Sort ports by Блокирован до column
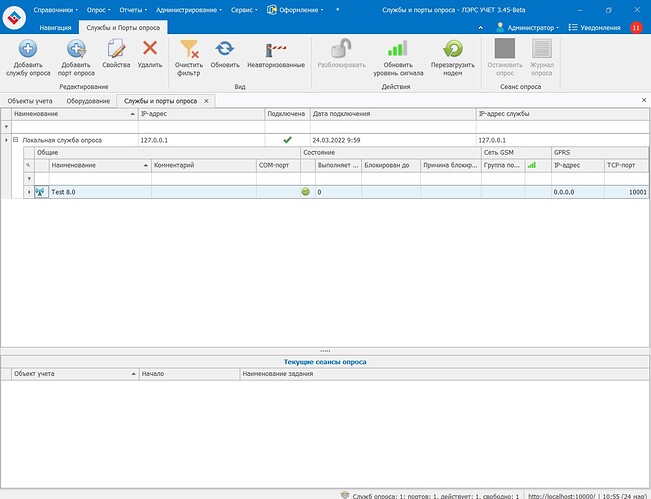The height and width of the screenshot is (499, 651). coord(391,165)
